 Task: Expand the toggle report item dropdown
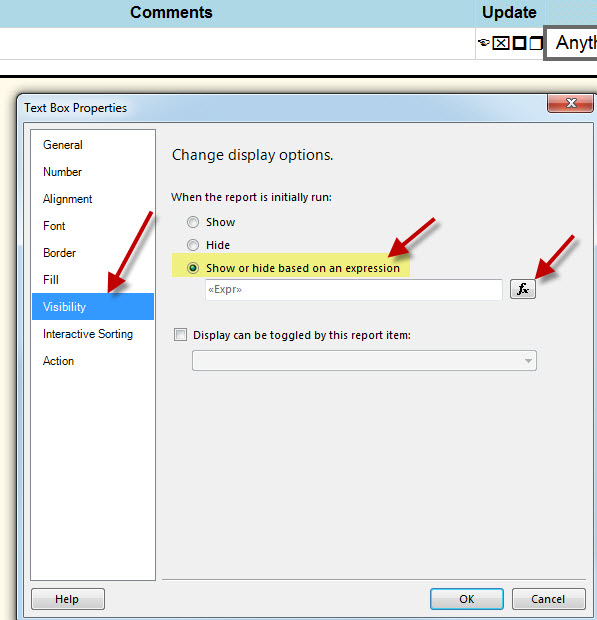point(364,360)
